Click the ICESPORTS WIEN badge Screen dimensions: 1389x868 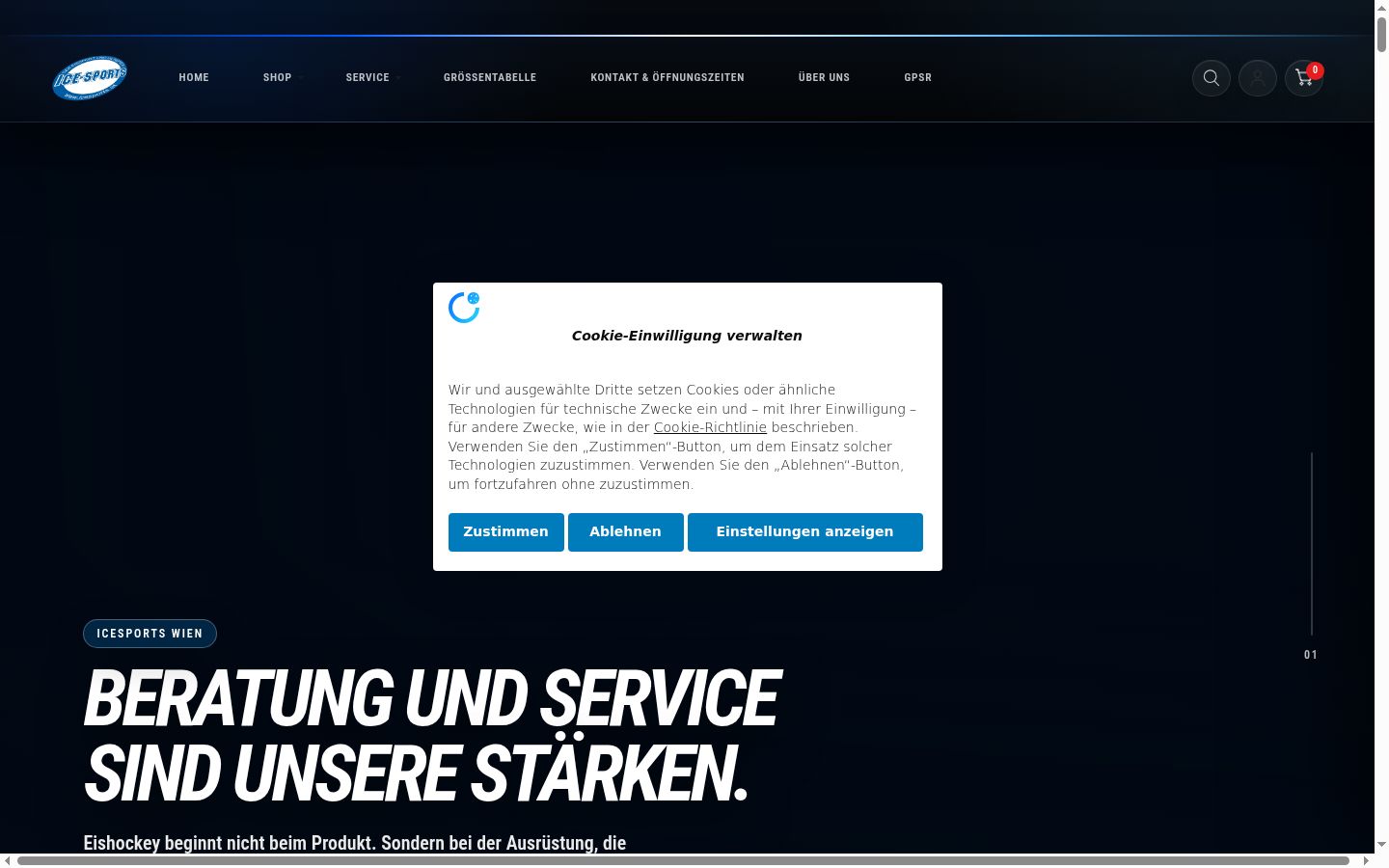pos(150,634)
